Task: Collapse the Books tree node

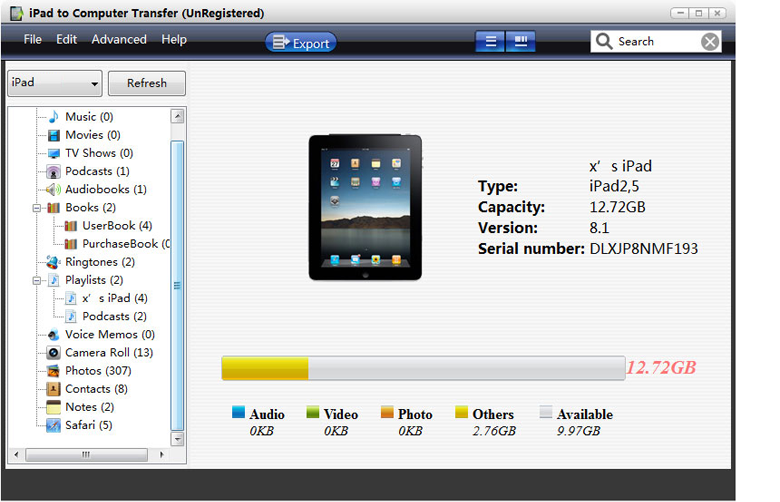Action: coord(36,208)
